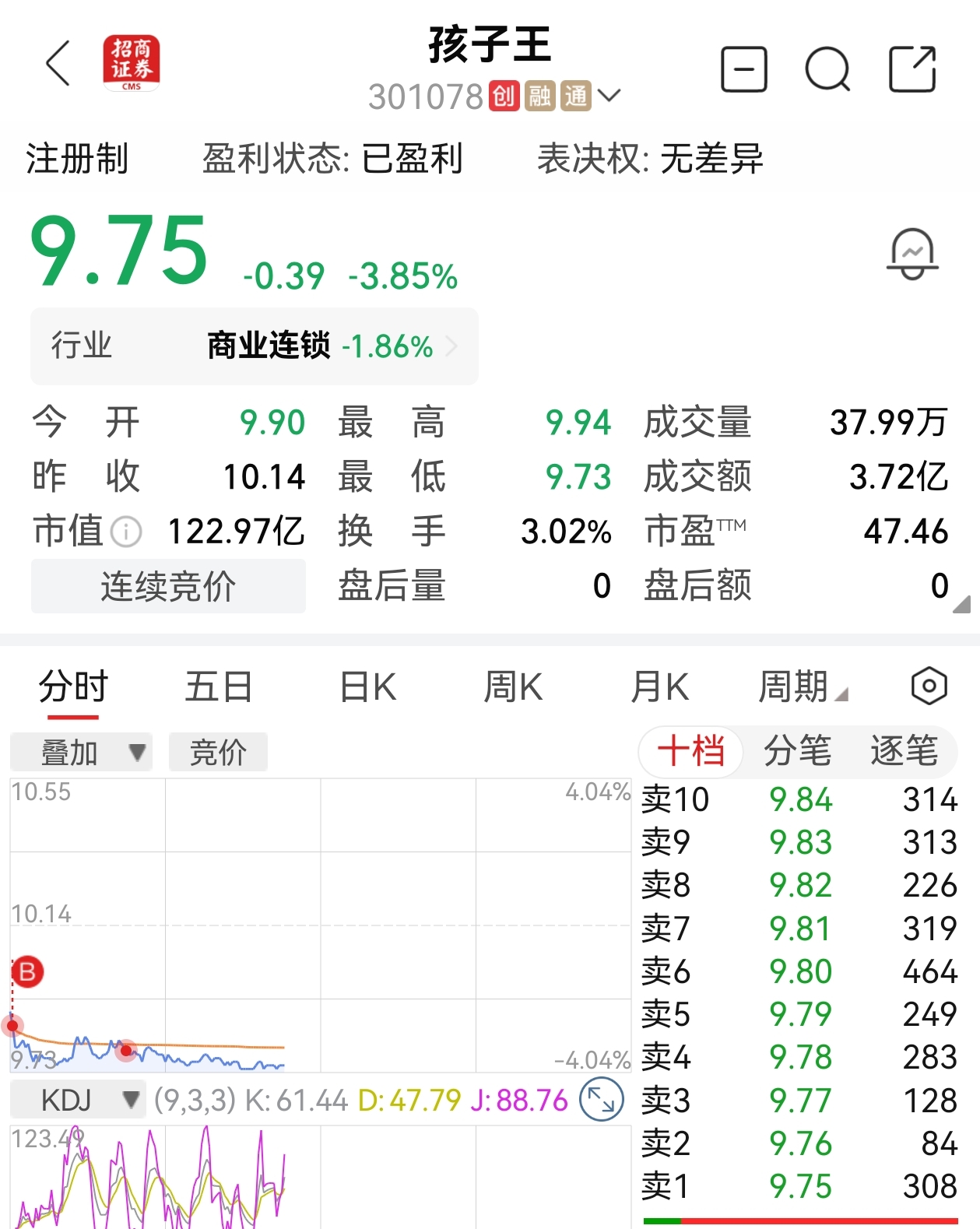
Task: Tap the 盈利状态: 已盈利 label
Action: click(332, 159)
